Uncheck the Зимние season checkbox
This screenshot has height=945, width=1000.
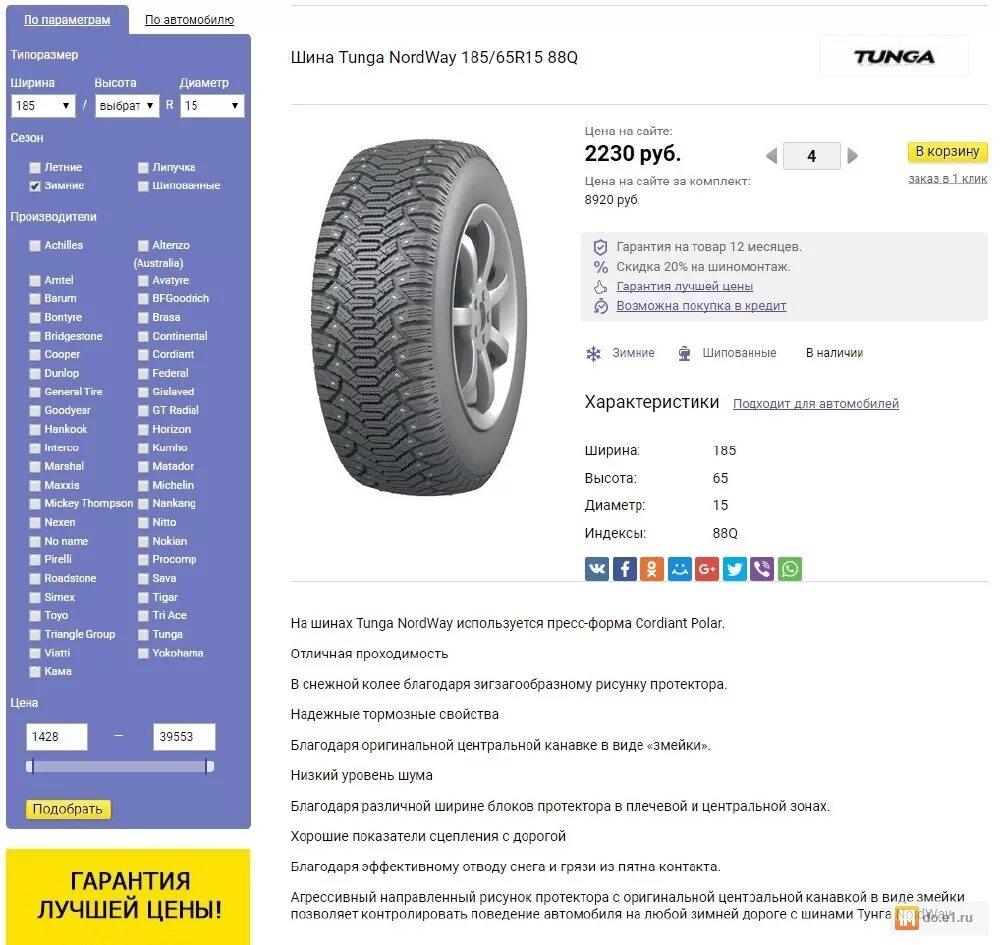[x=34, y=186]
